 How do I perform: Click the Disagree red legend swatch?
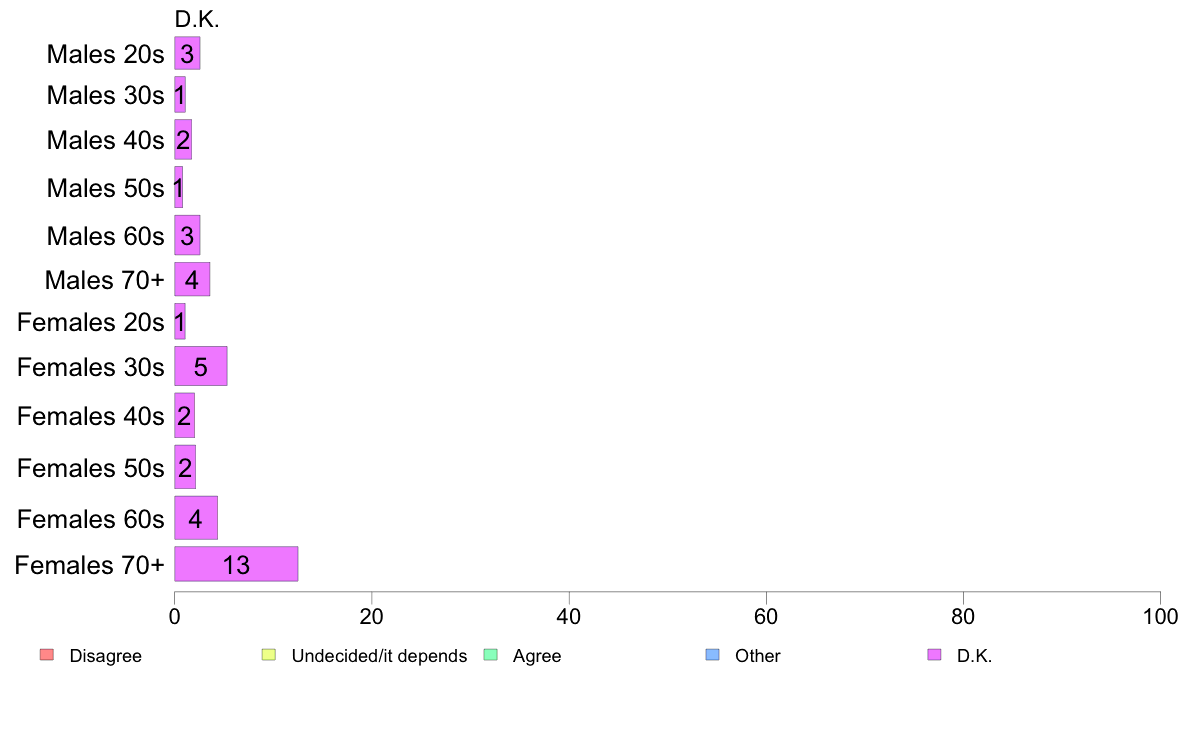pos(47,654)
